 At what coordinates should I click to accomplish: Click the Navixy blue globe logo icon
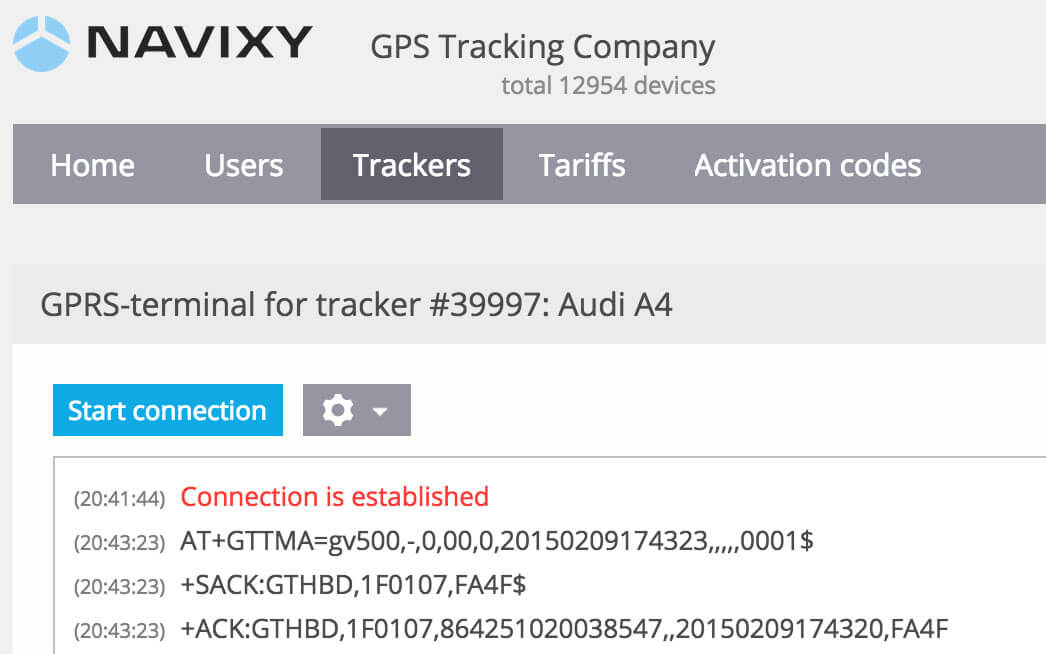(x=41, y=43)
